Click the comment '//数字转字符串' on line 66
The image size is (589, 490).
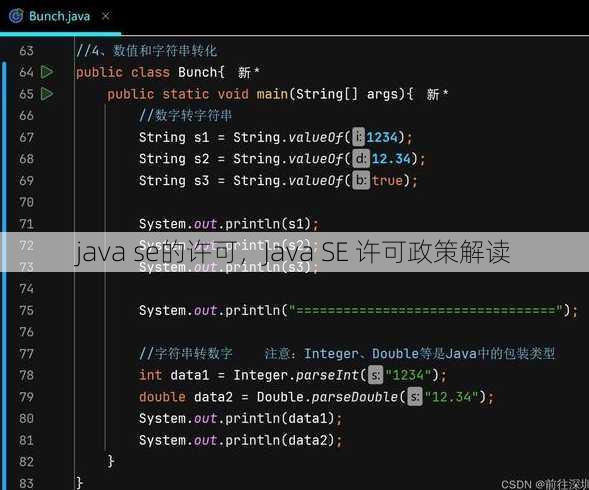186,115
